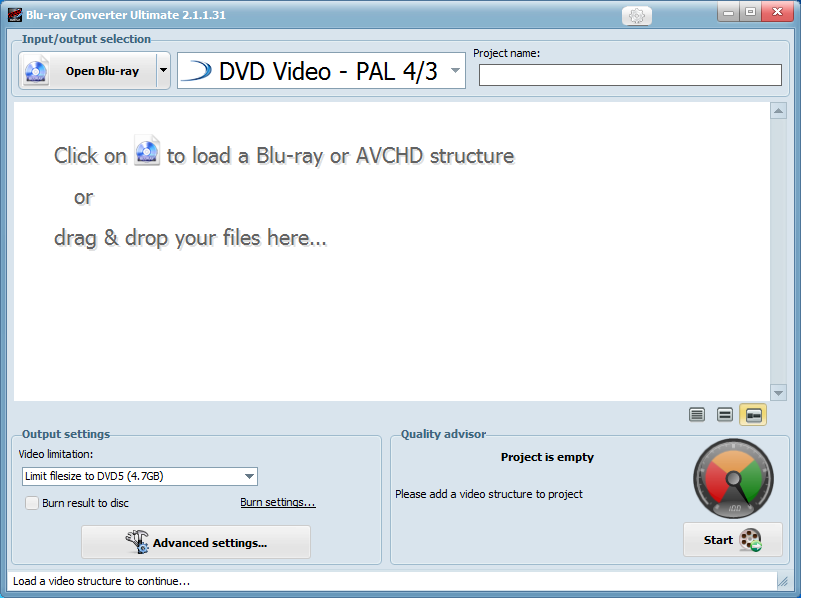The image size is (816, 598).
Task: Click the settings gear on the title bar
Action: pos(635,15)
